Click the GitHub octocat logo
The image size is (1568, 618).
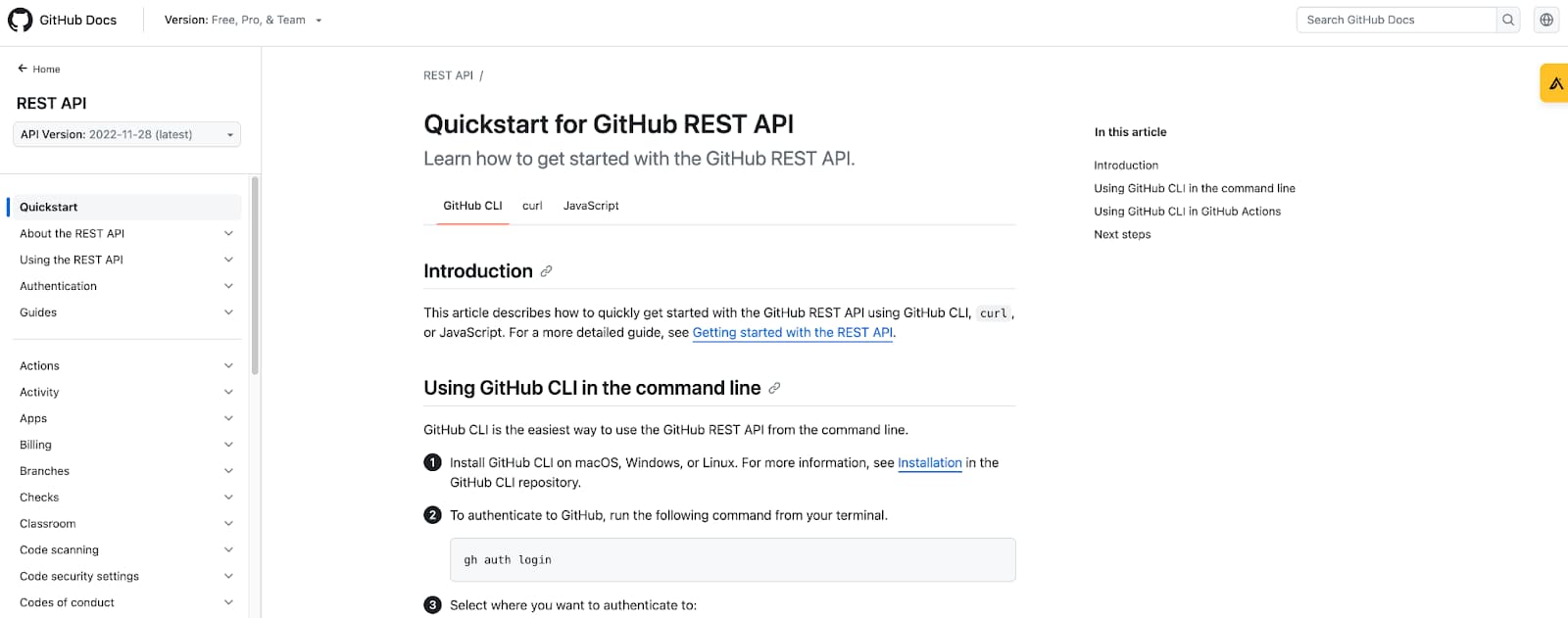20,20
